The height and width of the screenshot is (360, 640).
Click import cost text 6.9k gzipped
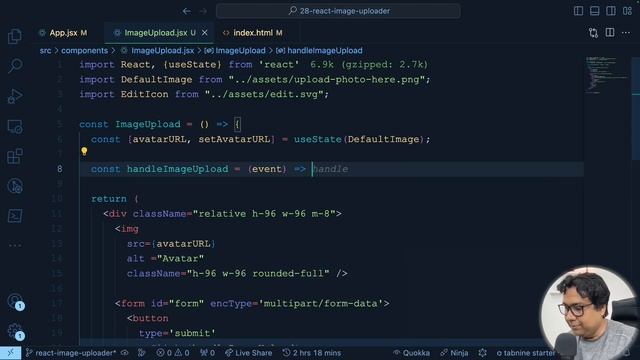(369, 64)
